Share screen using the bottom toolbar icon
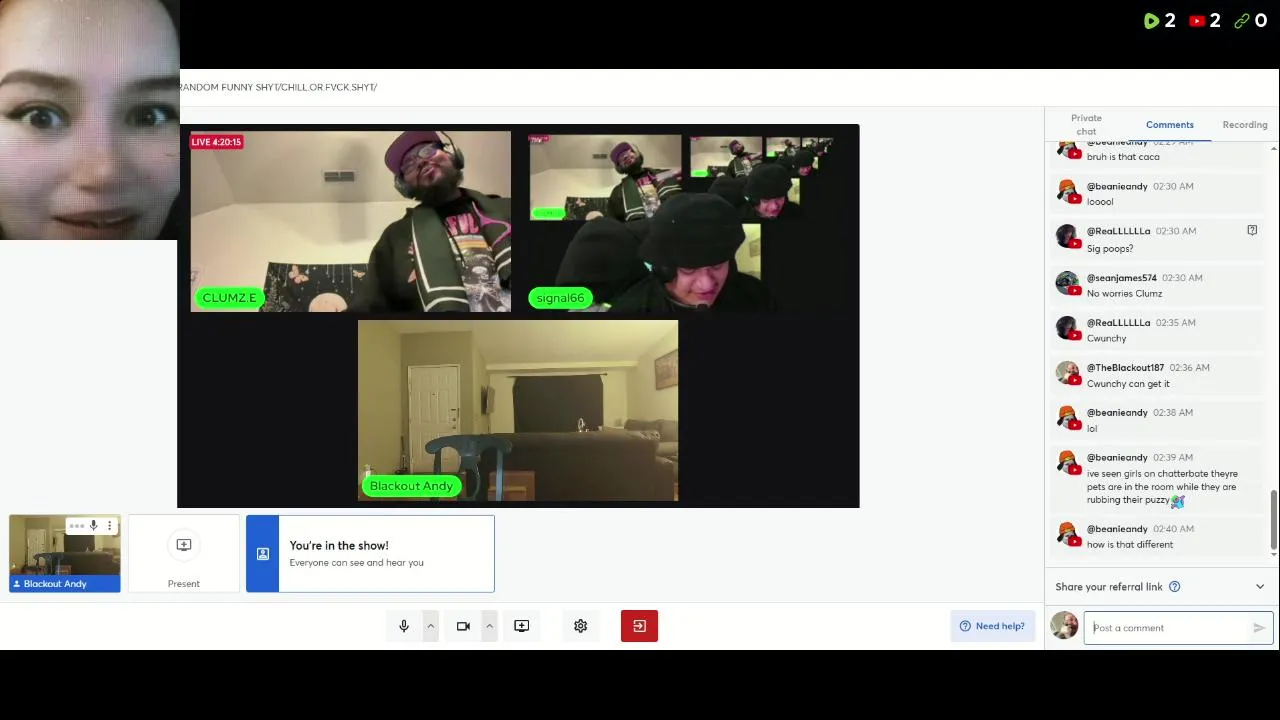The height and width of the screenshot is (720, 1280). click(x=521, y=626)
